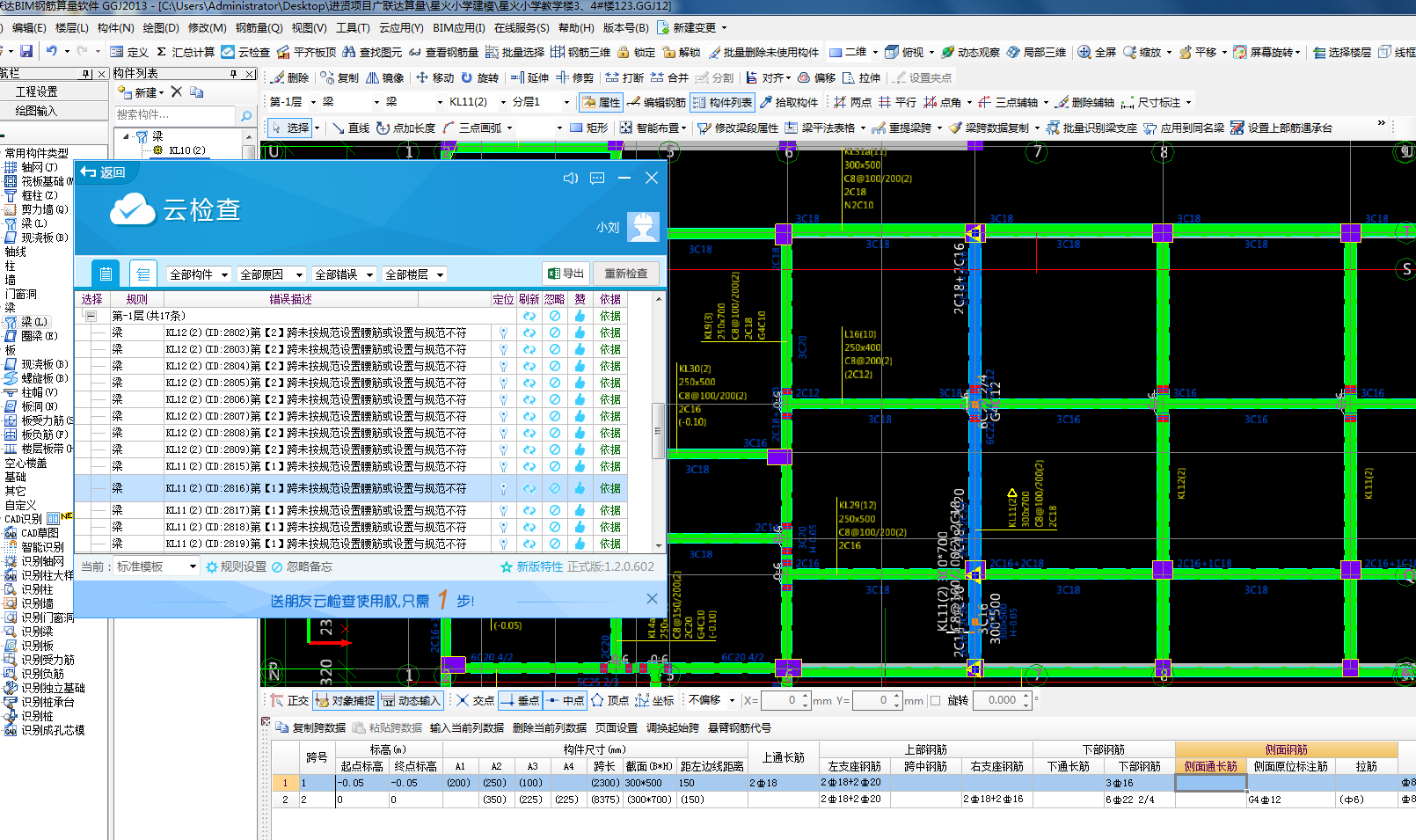Click the 偏移 offset tool
This screenshot has height=840, width=1416.
click(816, 77)
